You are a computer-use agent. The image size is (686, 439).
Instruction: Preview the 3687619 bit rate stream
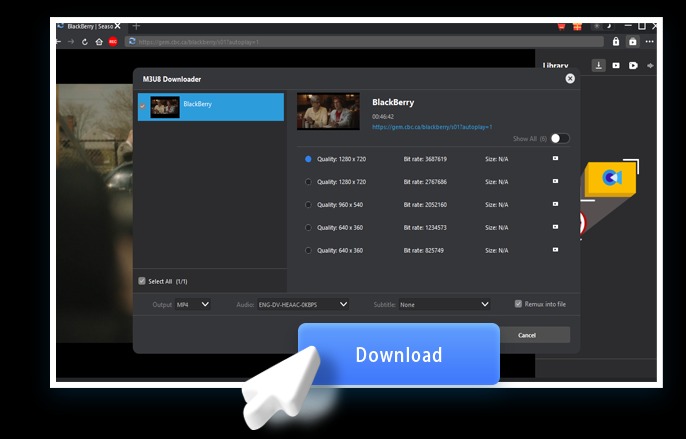[x=555, y=158]
